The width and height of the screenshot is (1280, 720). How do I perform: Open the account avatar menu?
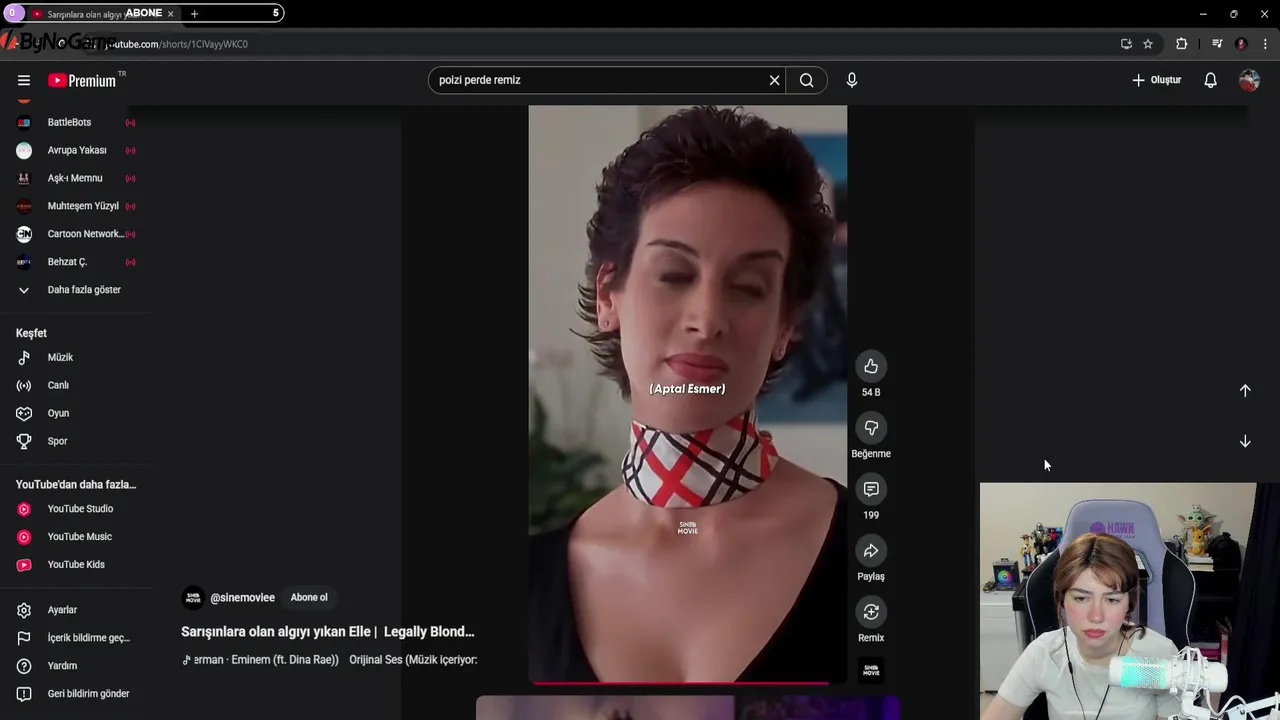pos(1249,80)
